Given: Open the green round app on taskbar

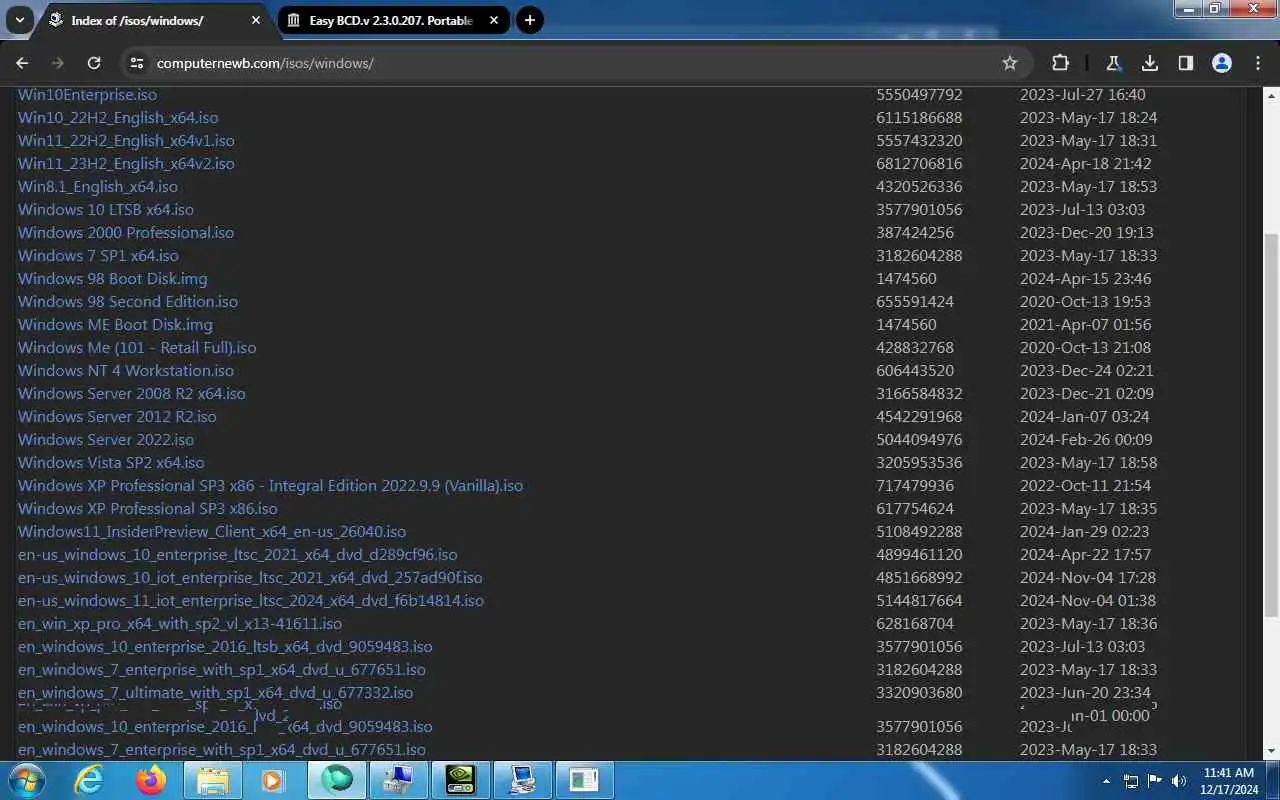Looking at the screenshot, I should (338, 780).
